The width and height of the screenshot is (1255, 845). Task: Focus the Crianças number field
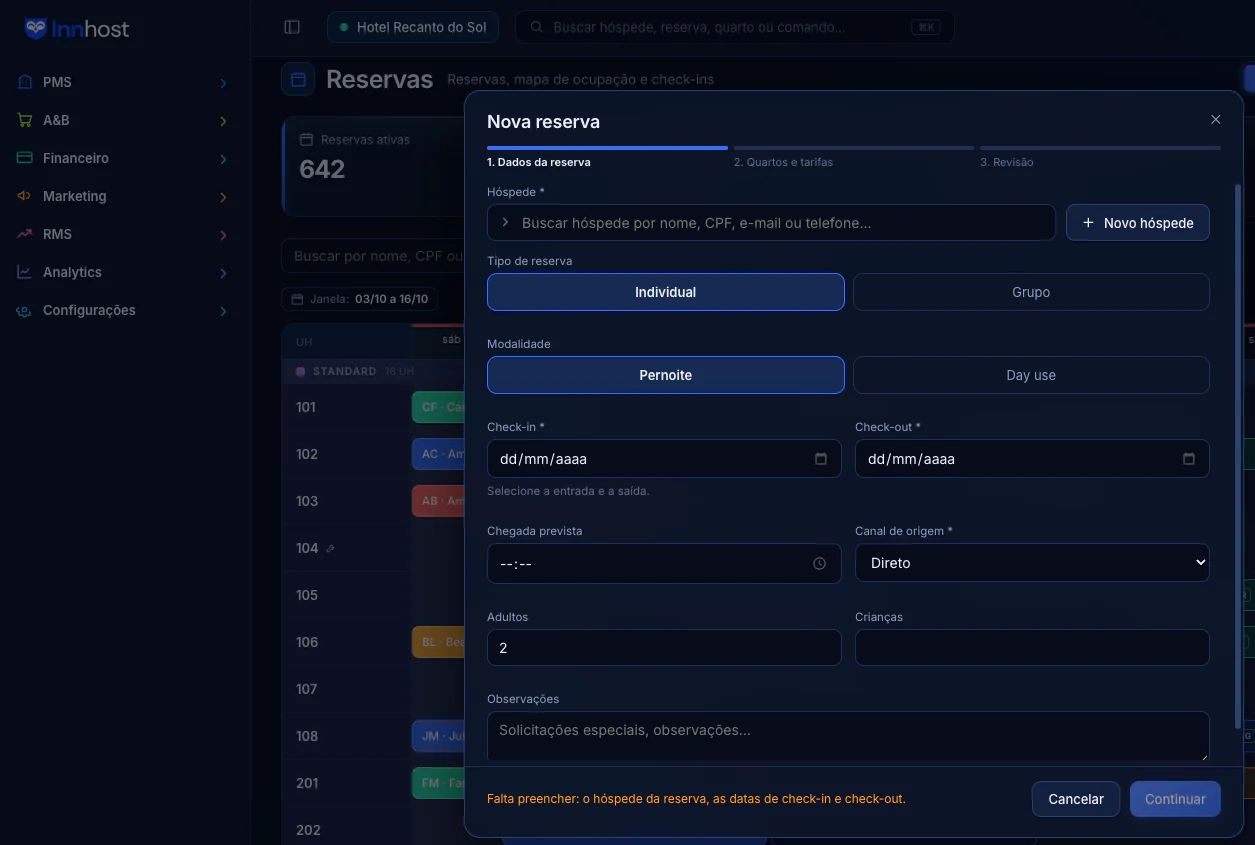pyautogui.click(x=1032, y=647)
